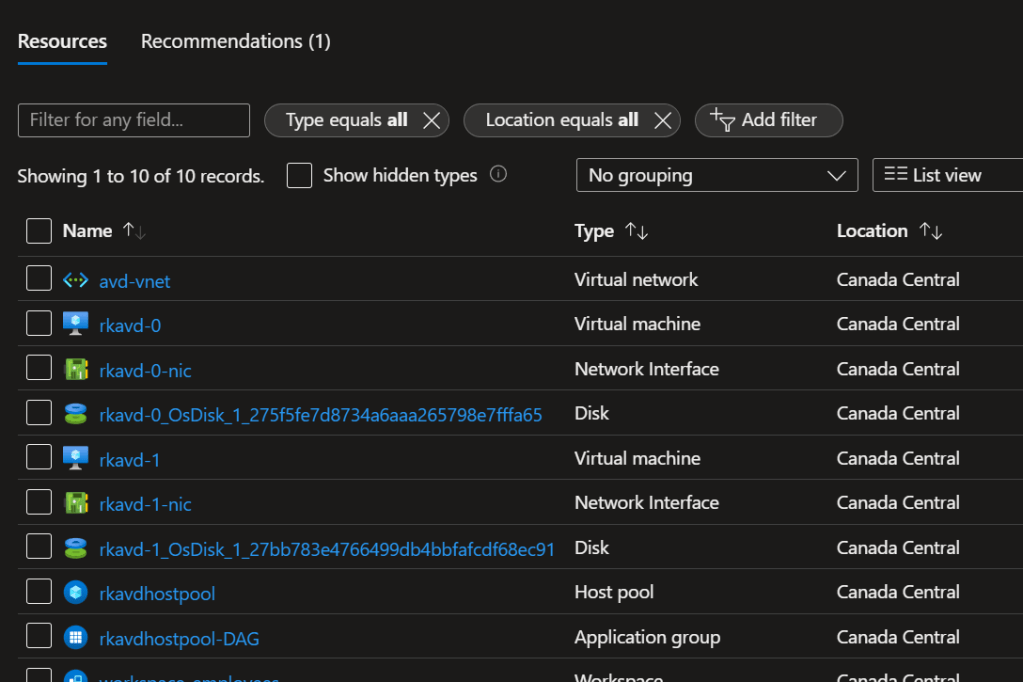1023x682 pixels.
Task: Click the rkavd-0 OsDisk disk icon
Action: click(76, 413)
